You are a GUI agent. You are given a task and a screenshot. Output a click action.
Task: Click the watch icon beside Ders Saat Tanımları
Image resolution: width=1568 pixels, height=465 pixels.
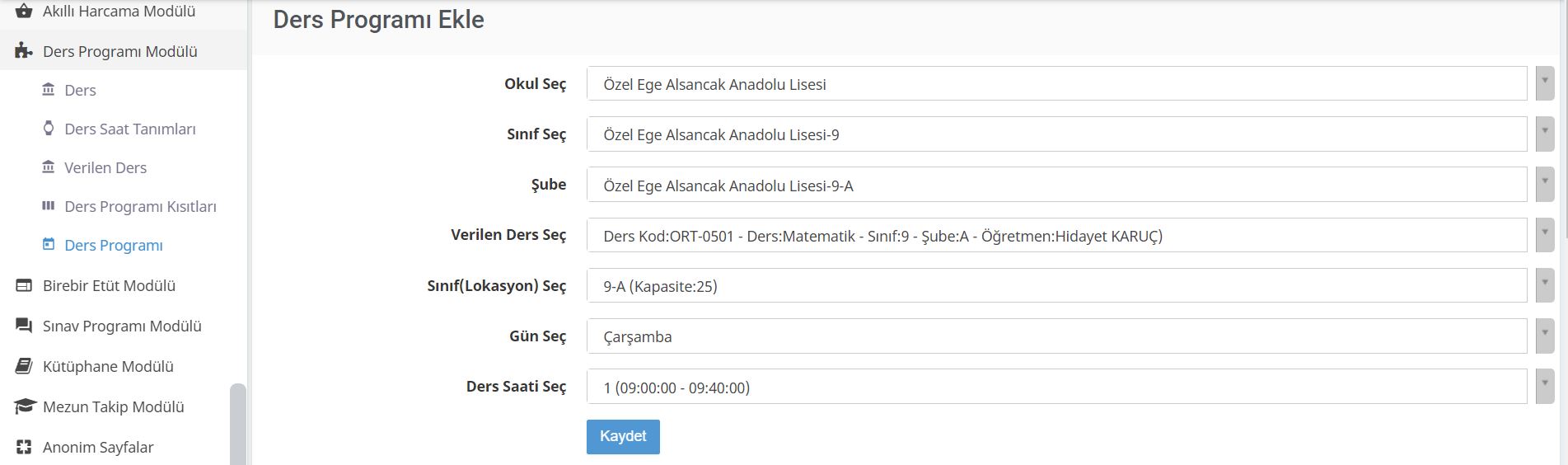(x=49, y=129)
